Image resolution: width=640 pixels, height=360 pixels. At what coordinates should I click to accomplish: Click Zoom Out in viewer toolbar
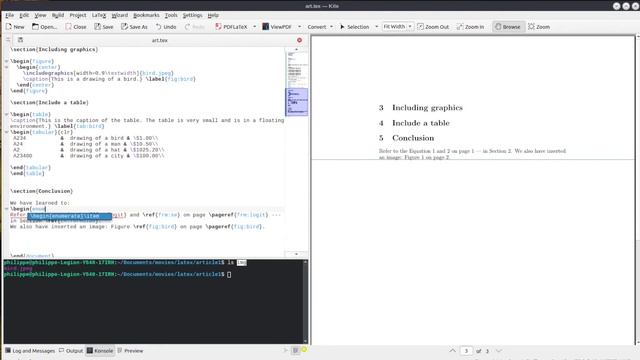coord(433,27)
